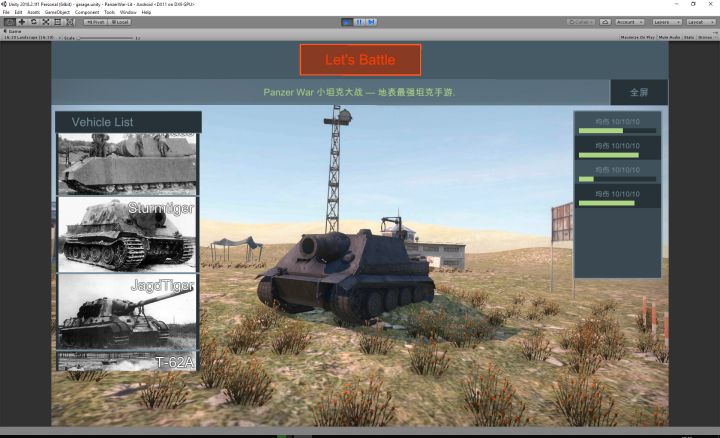
Task: Click the 全屏 fullscreen button
Action: (x=639, y=92)
